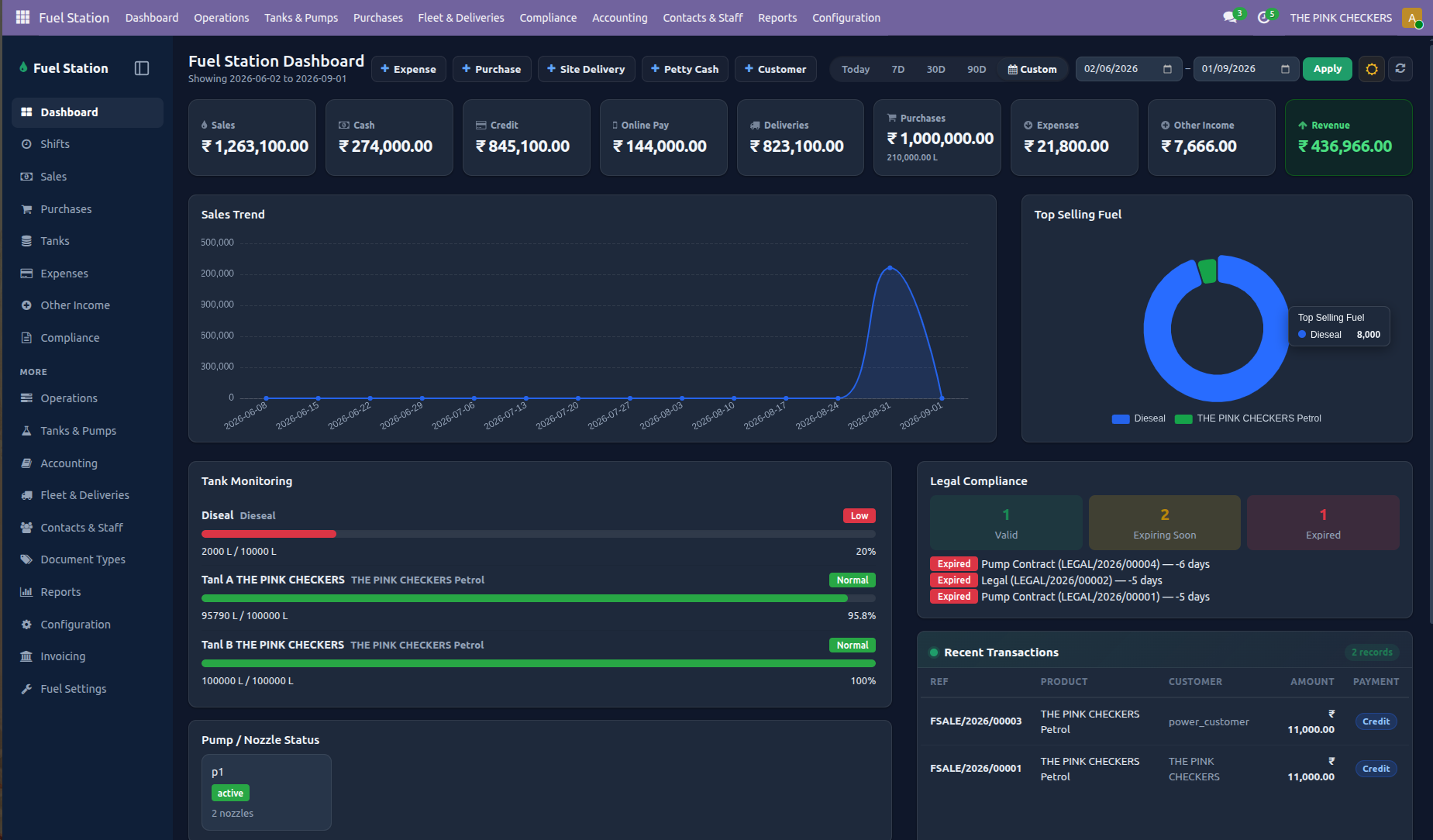This screenshot has height=840, width=1433.
Task: Click the start date field 02/06/2026
Action: pyautogui.click(x=1128, y=69)
